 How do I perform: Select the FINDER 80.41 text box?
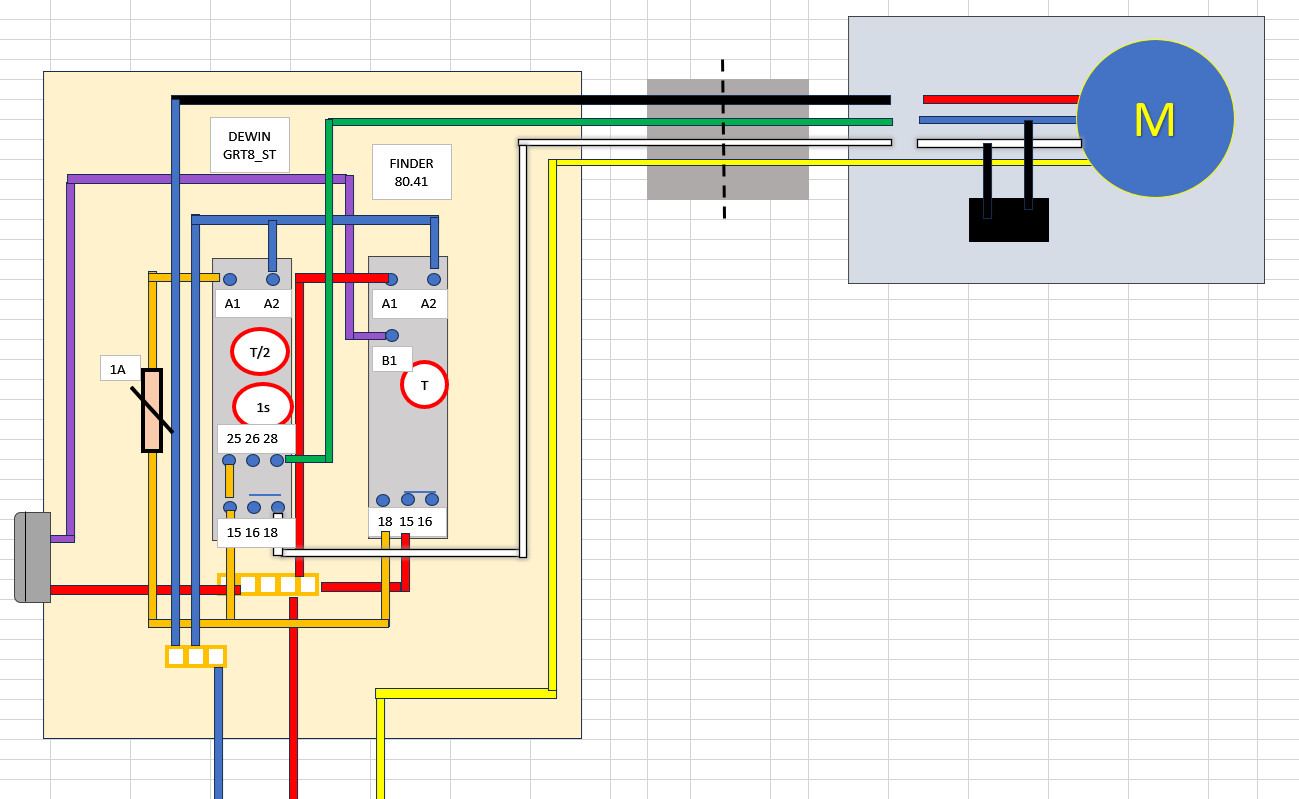(x=411, y=172)
